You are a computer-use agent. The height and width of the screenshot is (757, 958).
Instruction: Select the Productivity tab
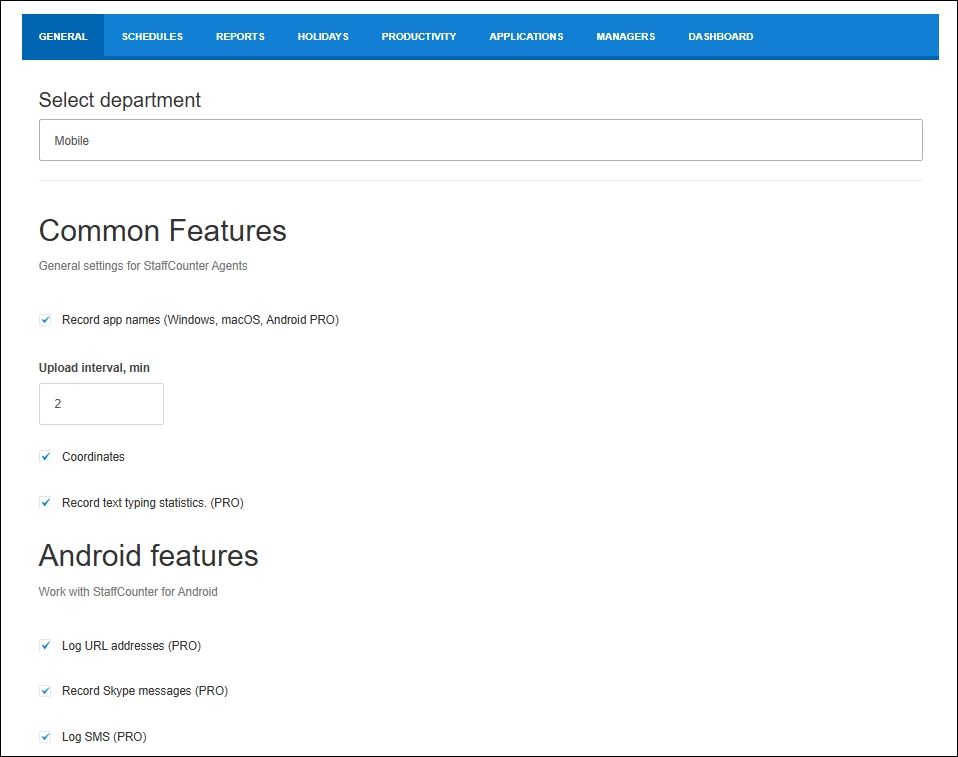pyautogui.click(x=419, y=37)
